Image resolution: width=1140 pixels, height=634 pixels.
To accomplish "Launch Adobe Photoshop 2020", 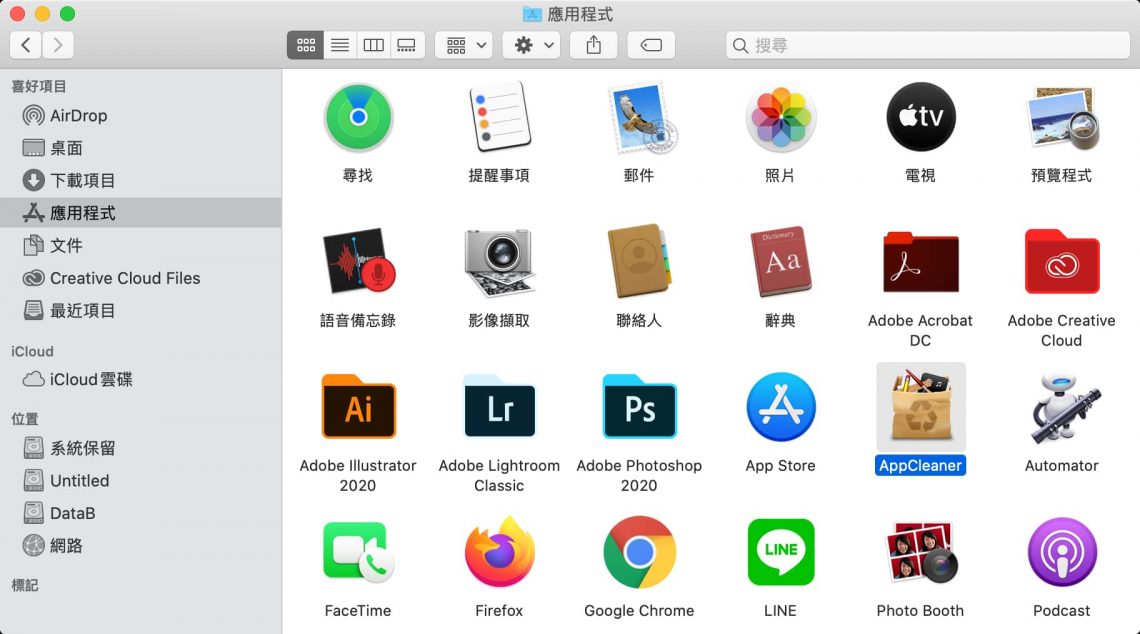I will pyautogui.click(x=639, y=408).
